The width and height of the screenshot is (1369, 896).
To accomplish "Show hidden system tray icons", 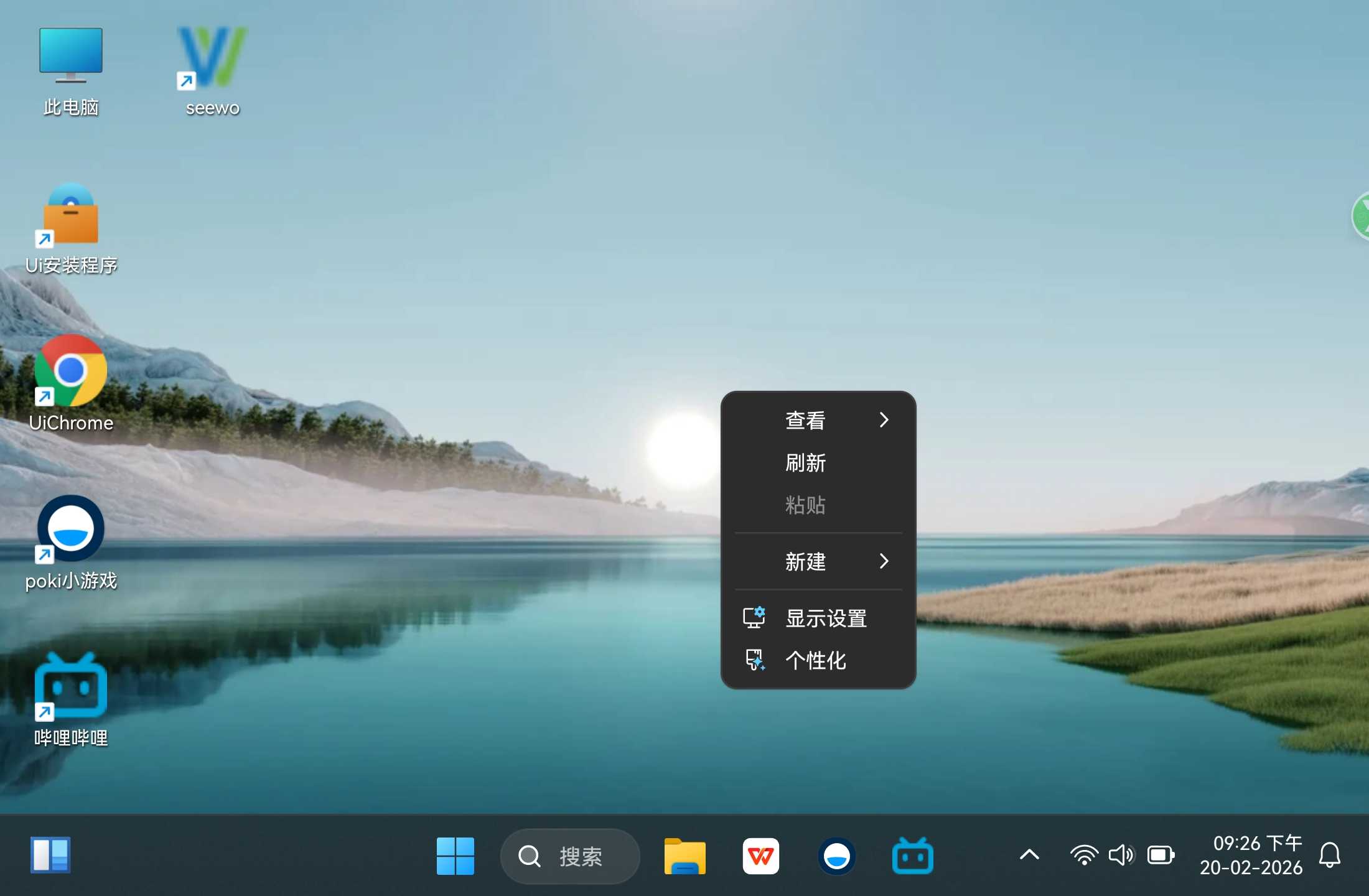I will click(1029, 855).
